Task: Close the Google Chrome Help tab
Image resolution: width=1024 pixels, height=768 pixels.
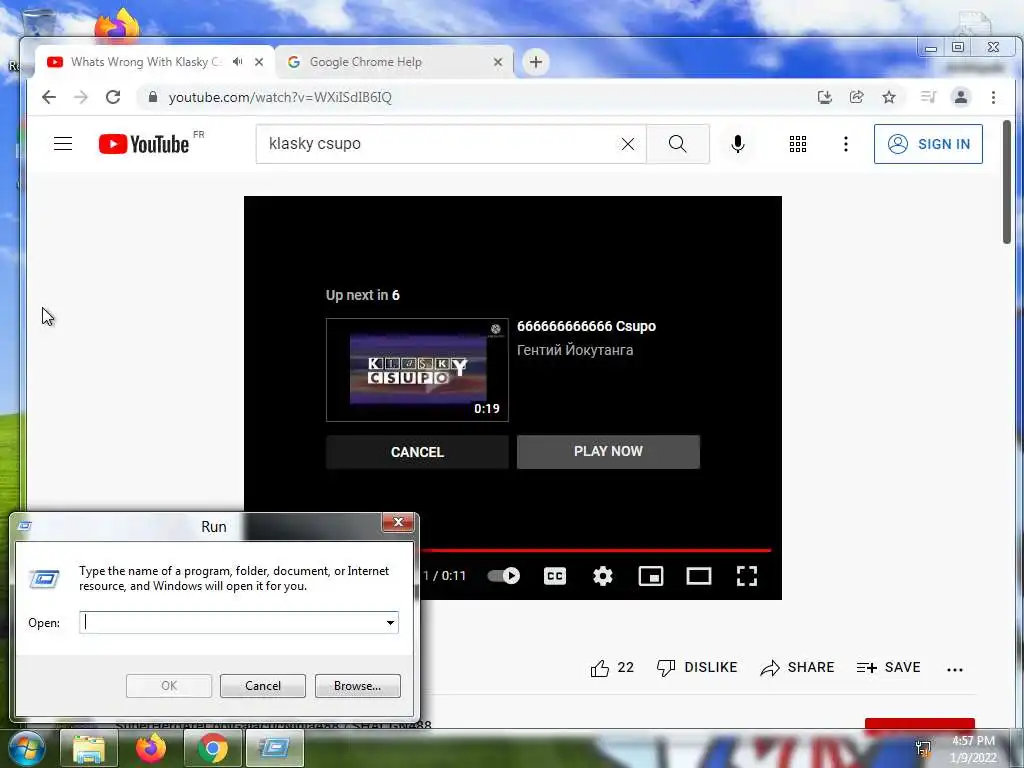Action: click(x=498, y=62)
